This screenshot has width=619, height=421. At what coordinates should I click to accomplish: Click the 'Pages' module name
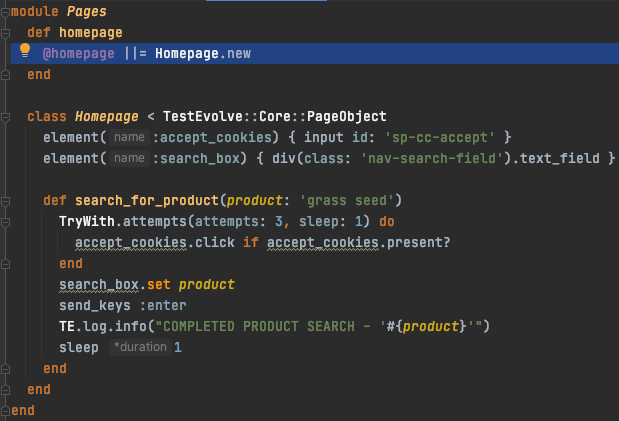[86, 12]
